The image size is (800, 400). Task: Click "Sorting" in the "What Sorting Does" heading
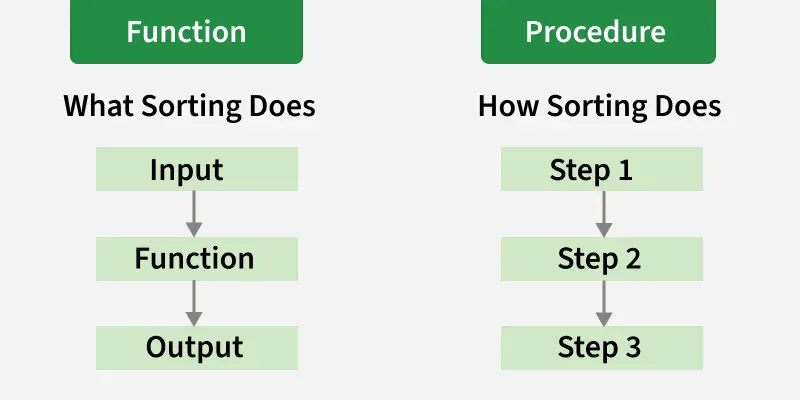193,106
